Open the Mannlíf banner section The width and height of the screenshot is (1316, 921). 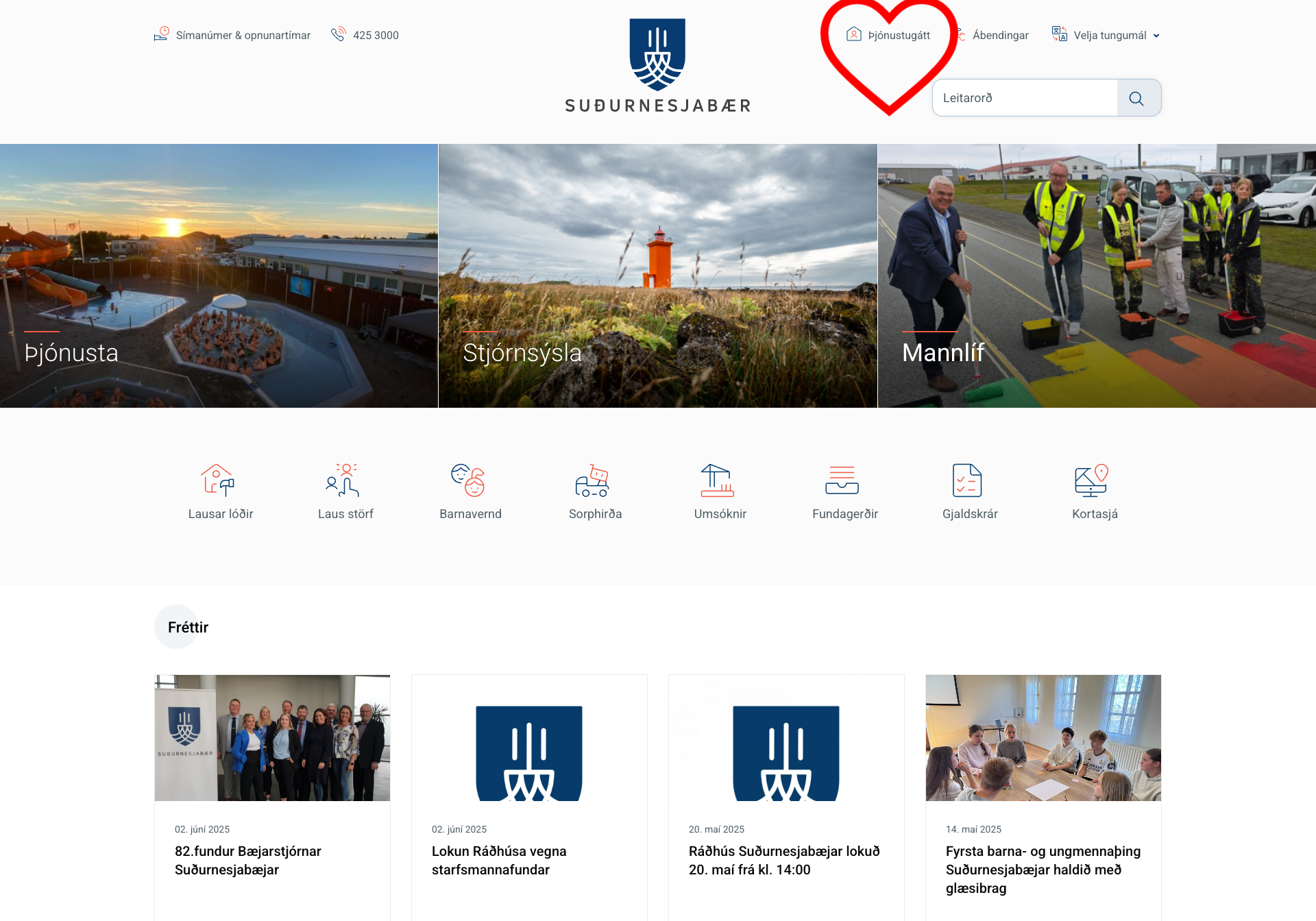(1097, 275)
